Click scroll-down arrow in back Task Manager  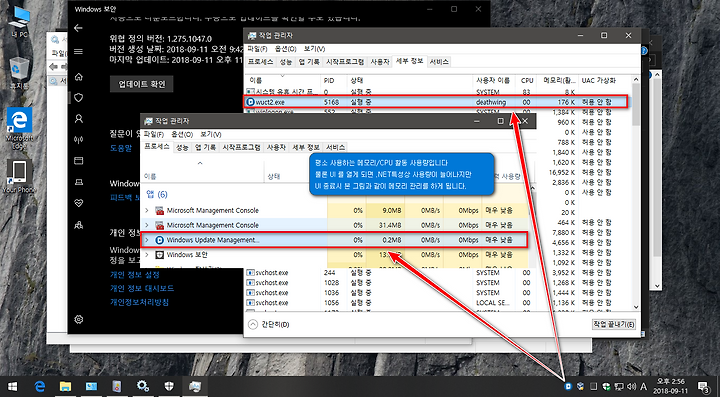[x=636, y=307]
